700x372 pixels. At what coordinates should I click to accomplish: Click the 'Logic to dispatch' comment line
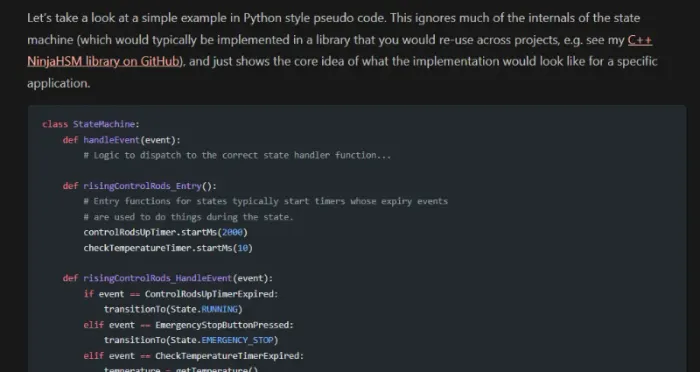tap(237, 155)
